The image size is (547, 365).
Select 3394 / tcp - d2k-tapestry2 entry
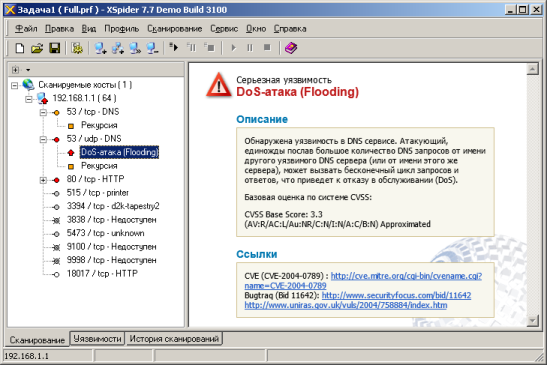tap(113, 206)
